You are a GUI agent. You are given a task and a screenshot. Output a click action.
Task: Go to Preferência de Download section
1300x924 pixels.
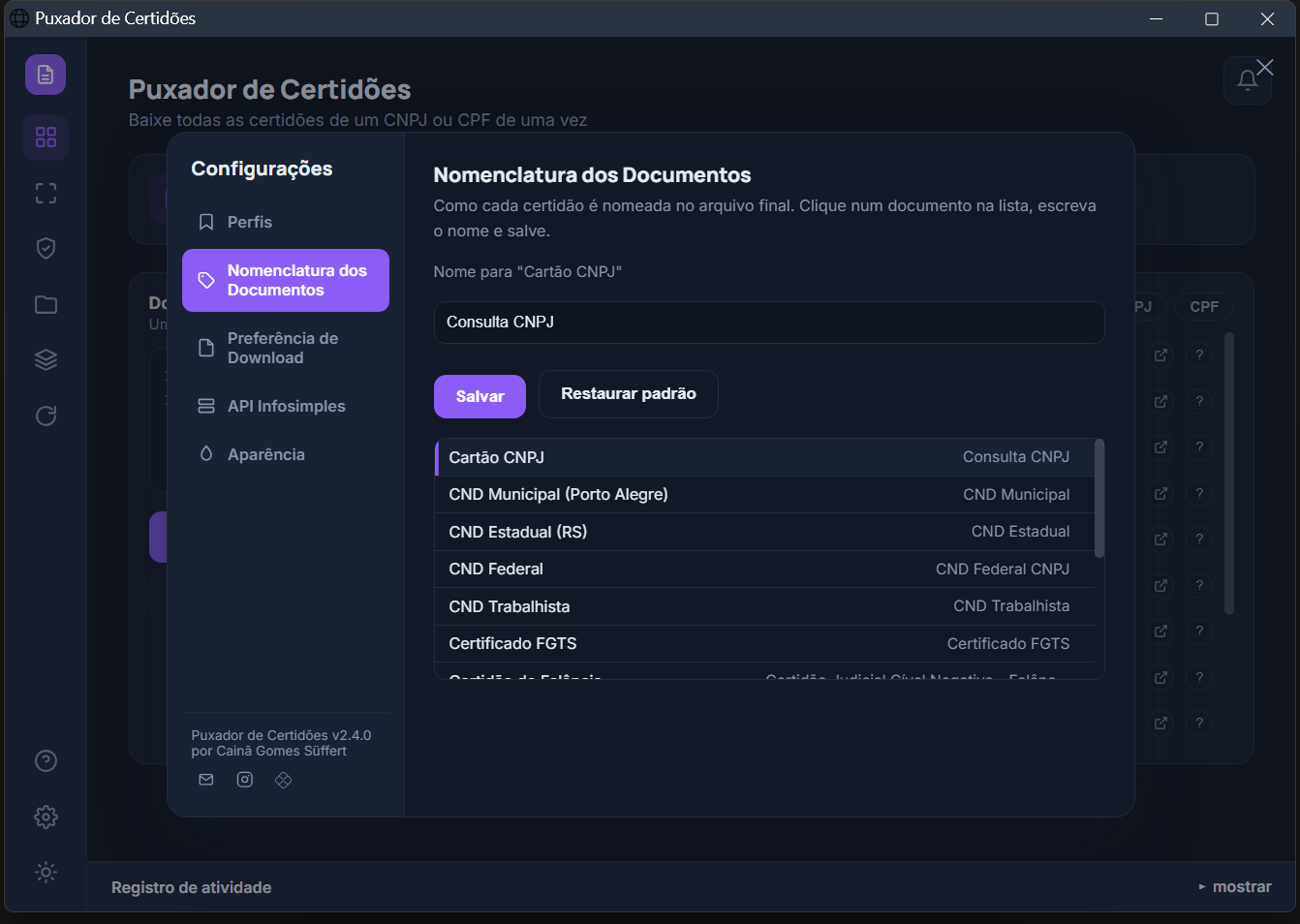286,348
